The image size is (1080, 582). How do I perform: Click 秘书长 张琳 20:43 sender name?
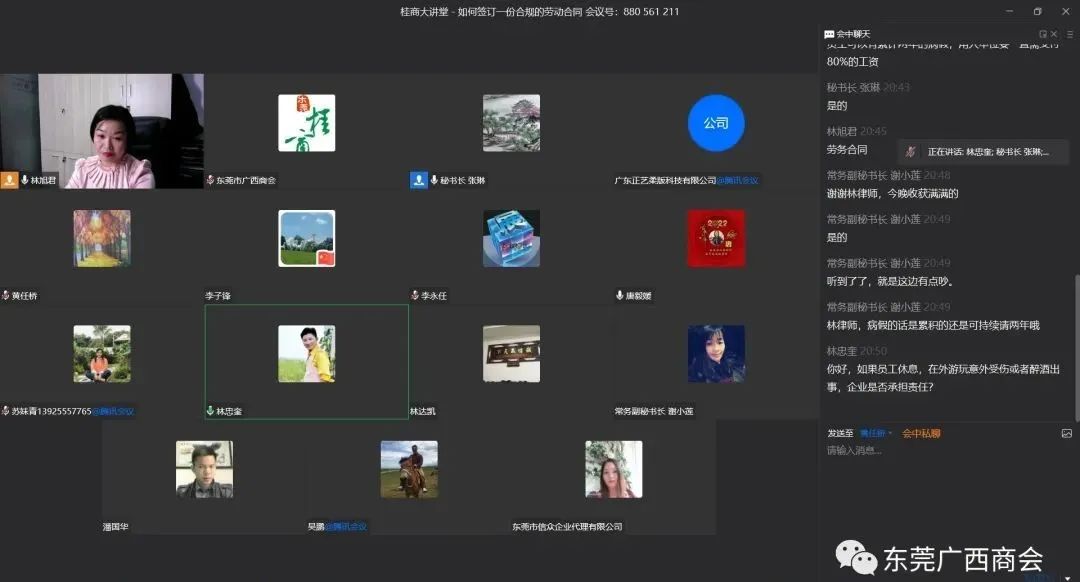point(853,87)
